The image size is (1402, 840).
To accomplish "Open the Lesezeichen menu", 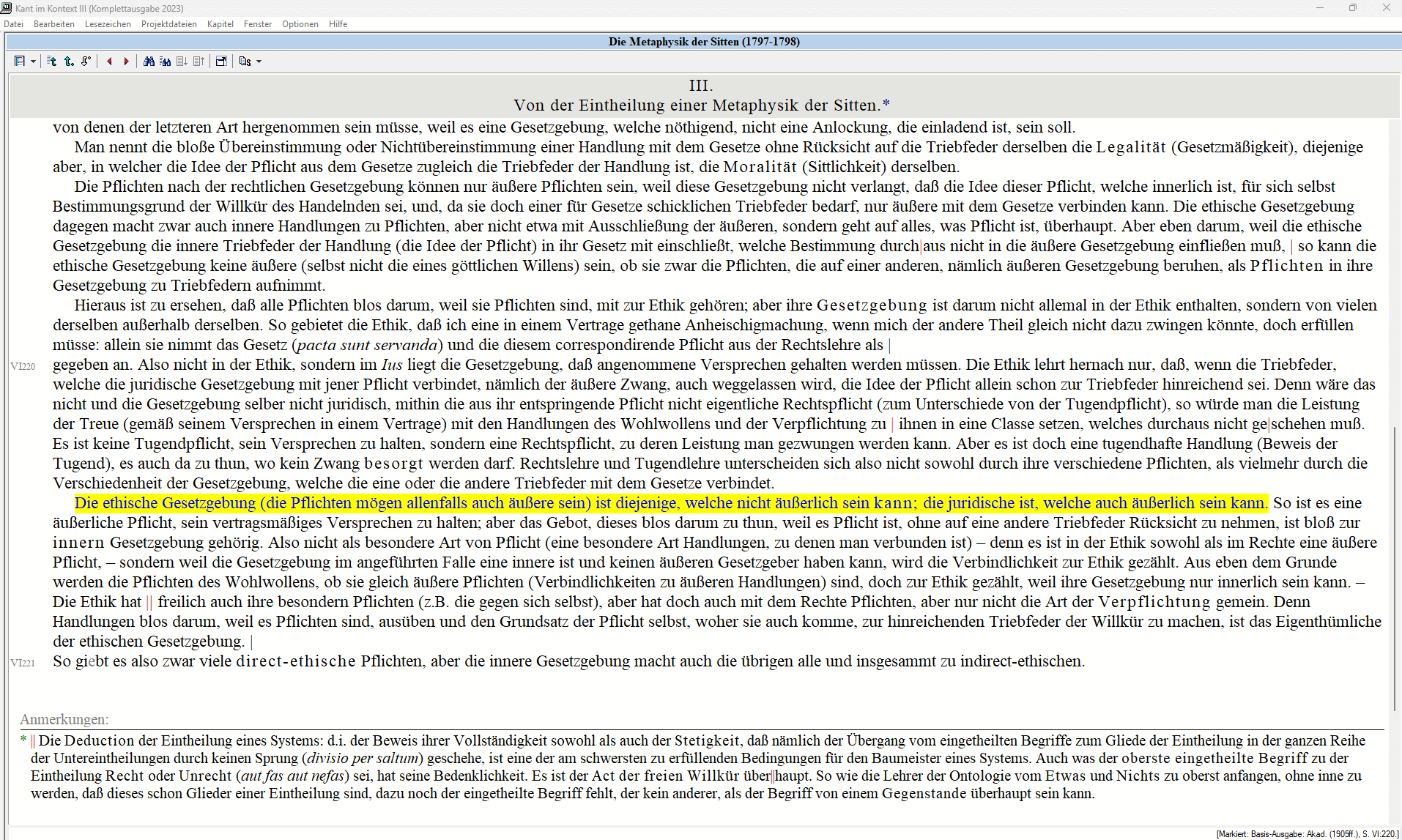I will point(108,24).
